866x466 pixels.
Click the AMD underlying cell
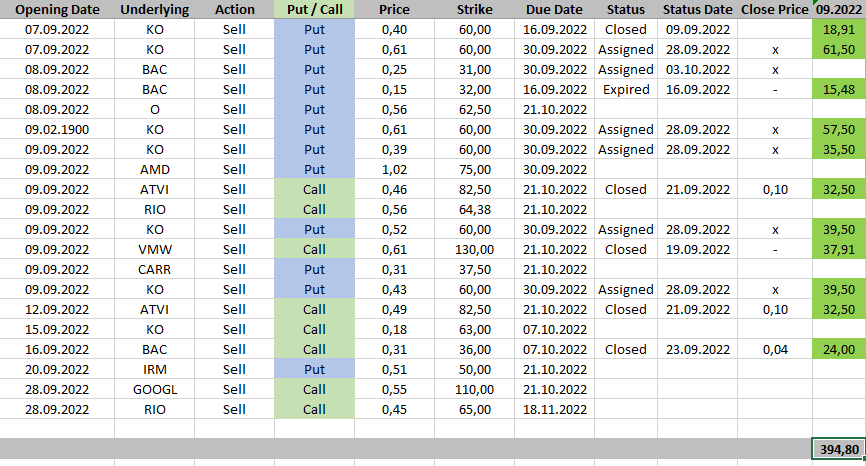(x=154, y=170)
